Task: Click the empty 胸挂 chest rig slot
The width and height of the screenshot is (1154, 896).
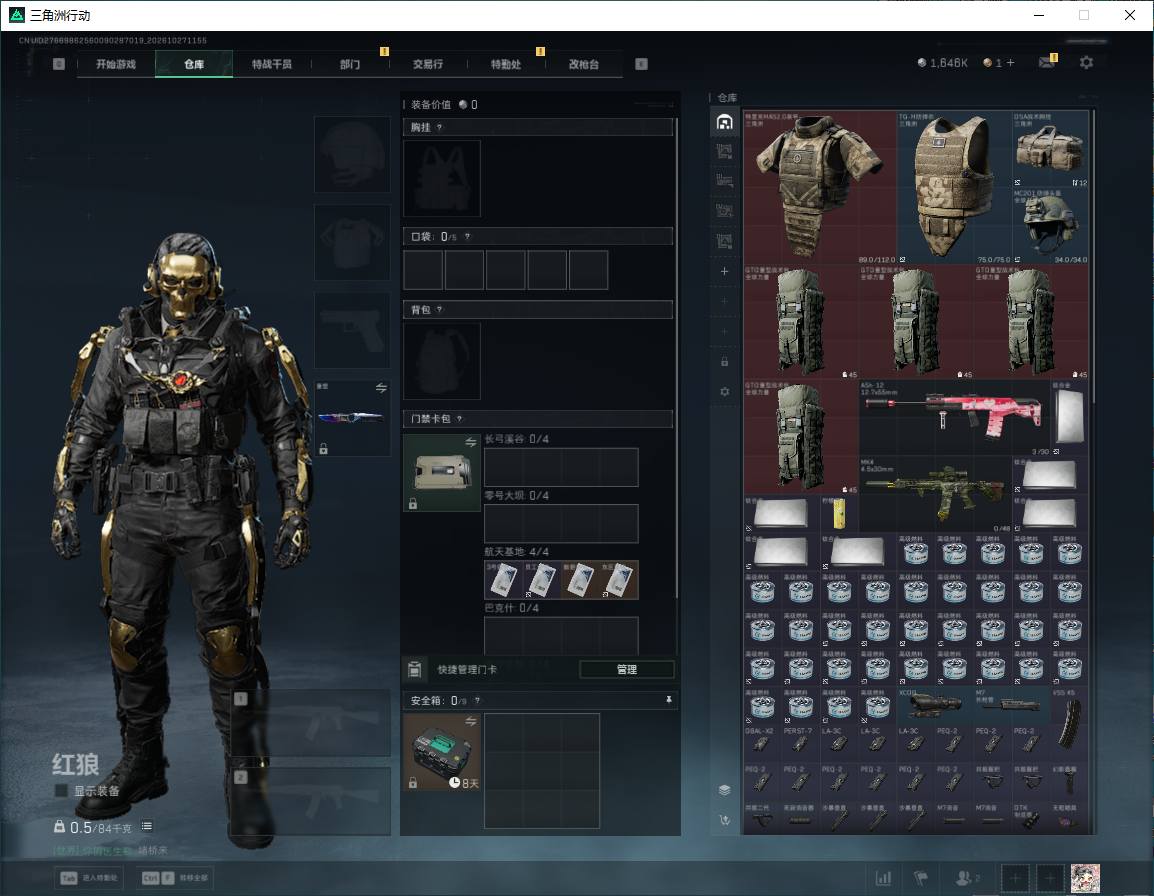Action: click(442, 178)
